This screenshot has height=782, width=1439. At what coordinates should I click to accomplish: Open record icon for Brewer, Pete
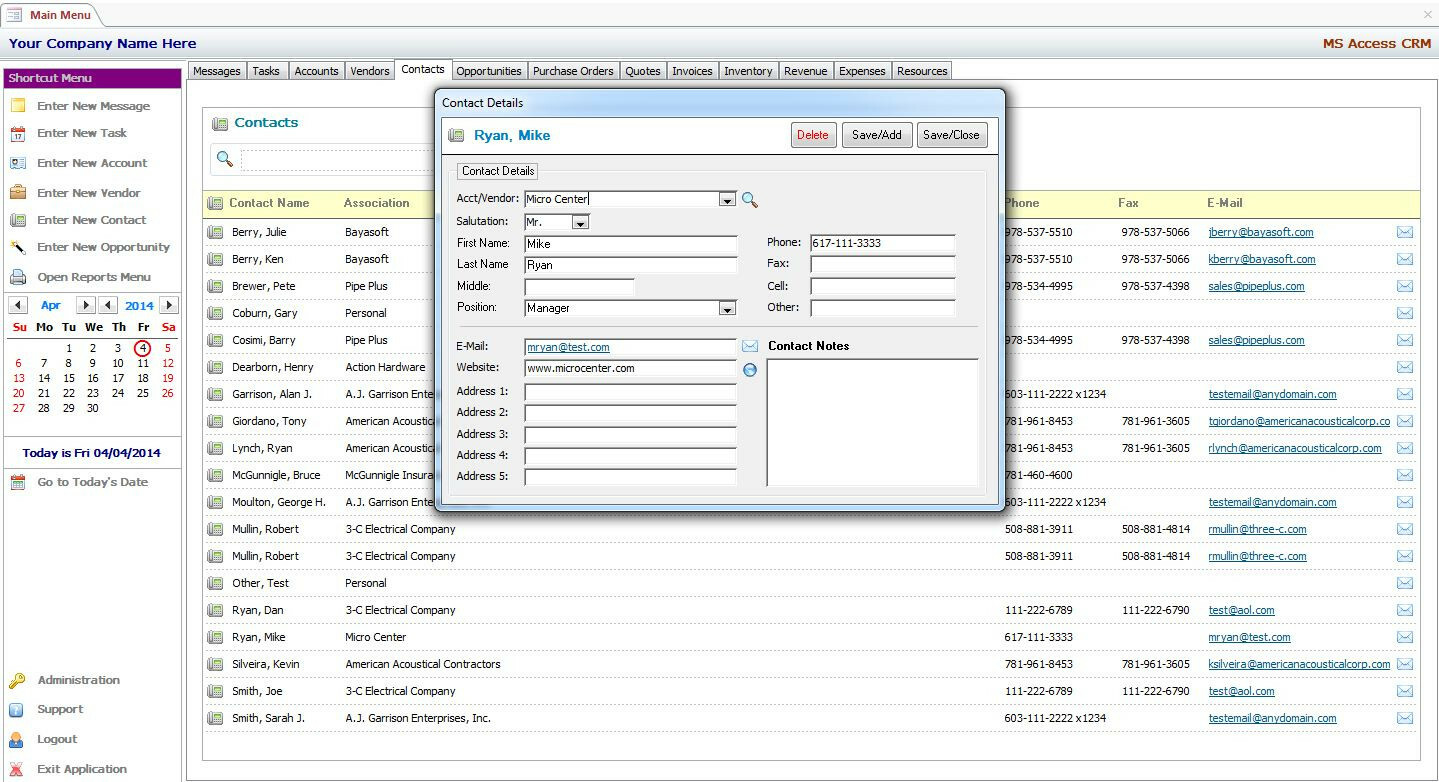coord(215,286)
